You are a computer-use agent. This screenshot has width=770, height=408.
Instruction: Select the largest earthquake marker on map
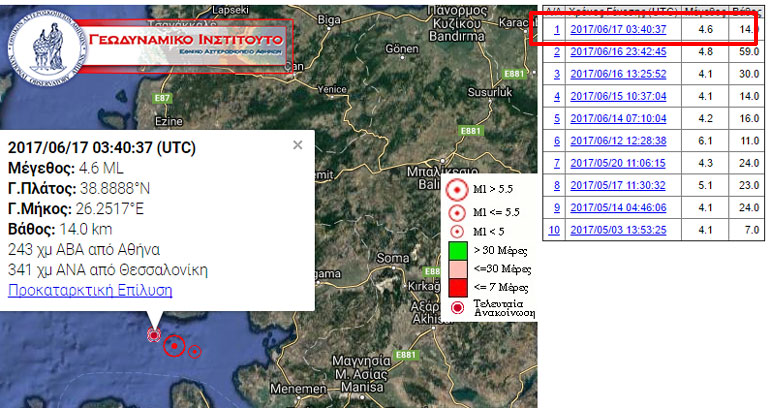(x=174, y=346)
